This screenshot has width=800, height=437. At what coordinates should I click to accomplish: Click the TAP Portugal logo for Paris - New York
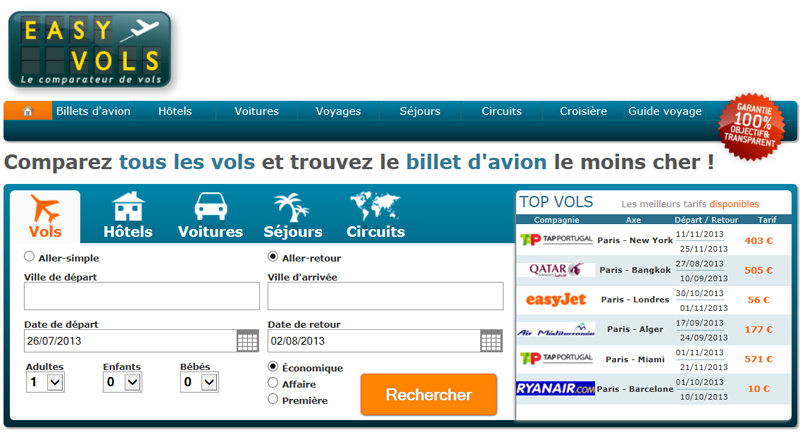pos(556,240)
